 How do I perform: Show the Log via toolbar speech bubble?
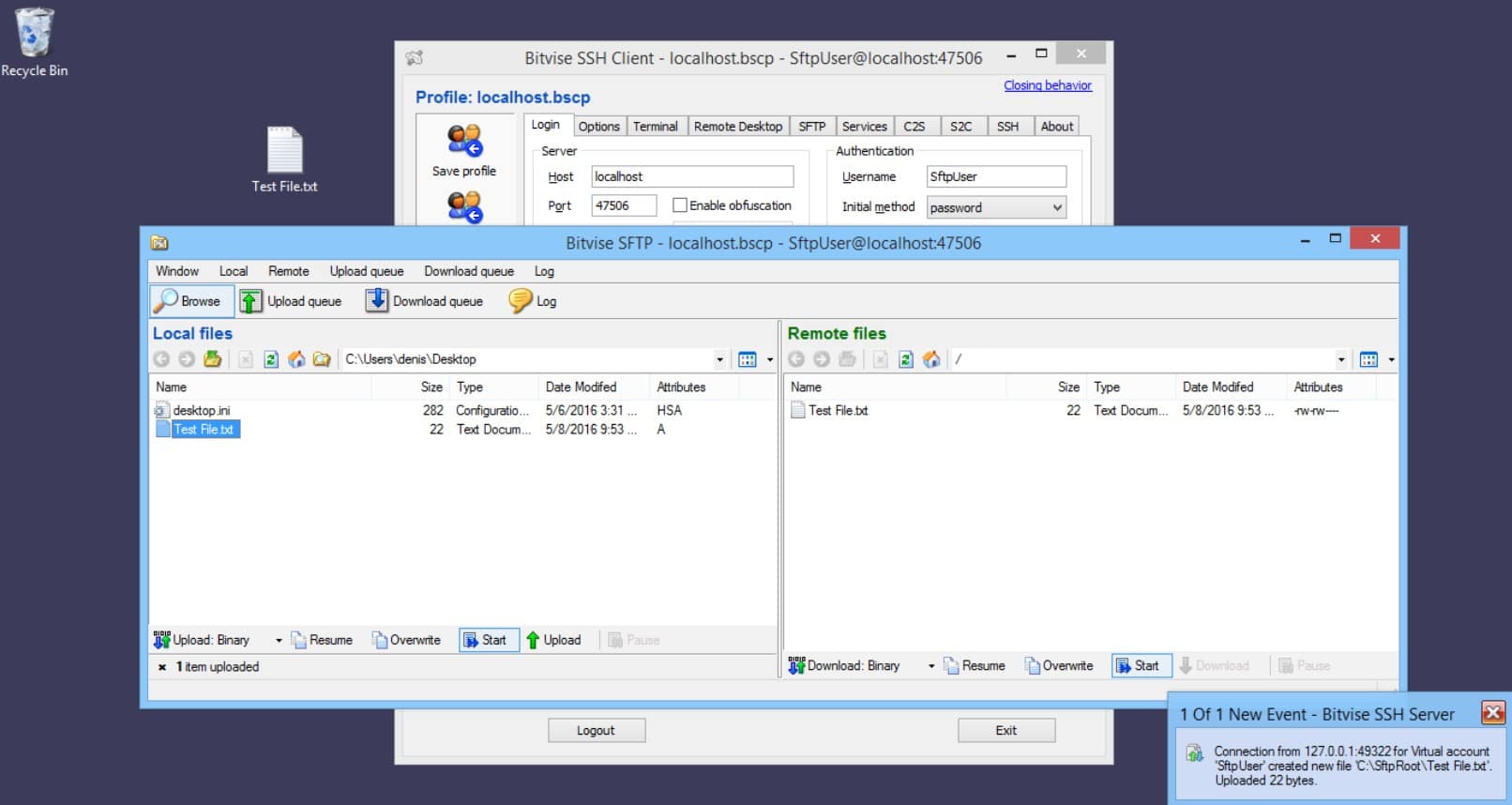pos(533,301)
